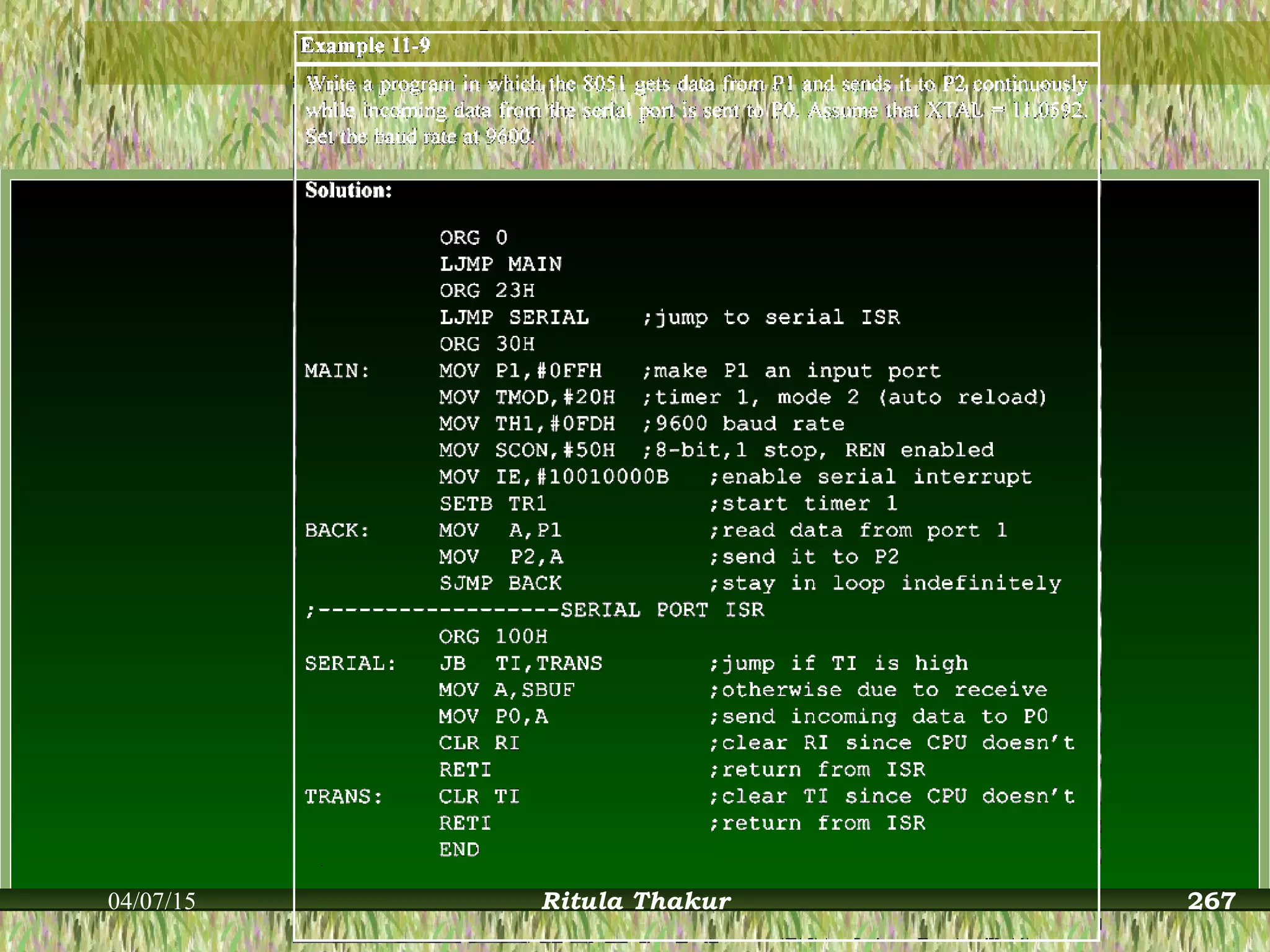Click the MOV IE,#10010000B line

pos(554,477)
